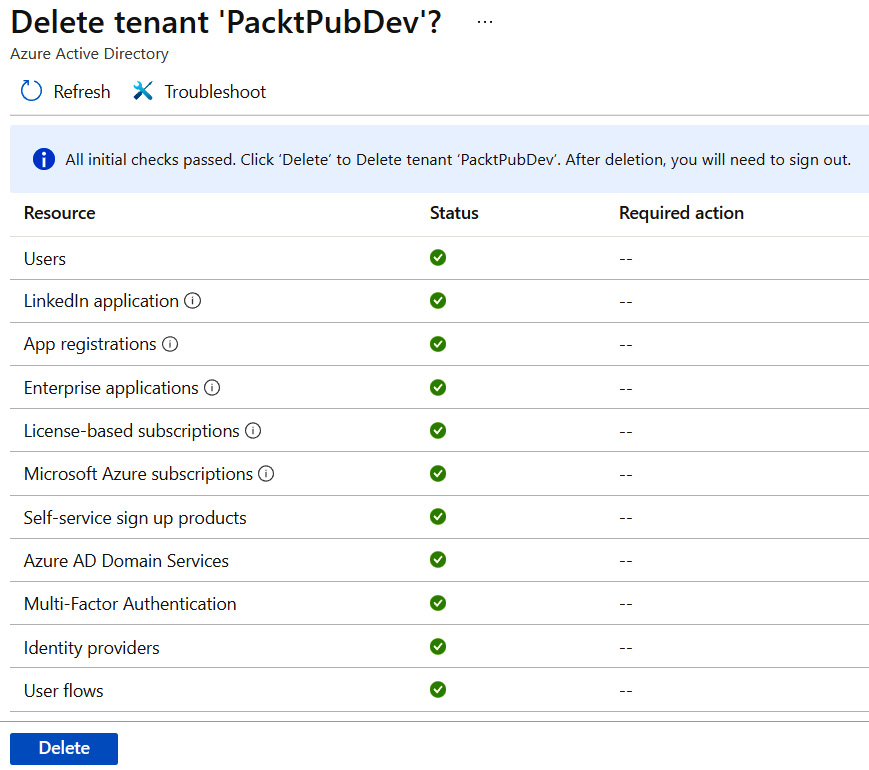The height and width of the screenshot is (770, 869).
Task: Click green check status for LinkedIn application
Action: (x=438, y=301)
